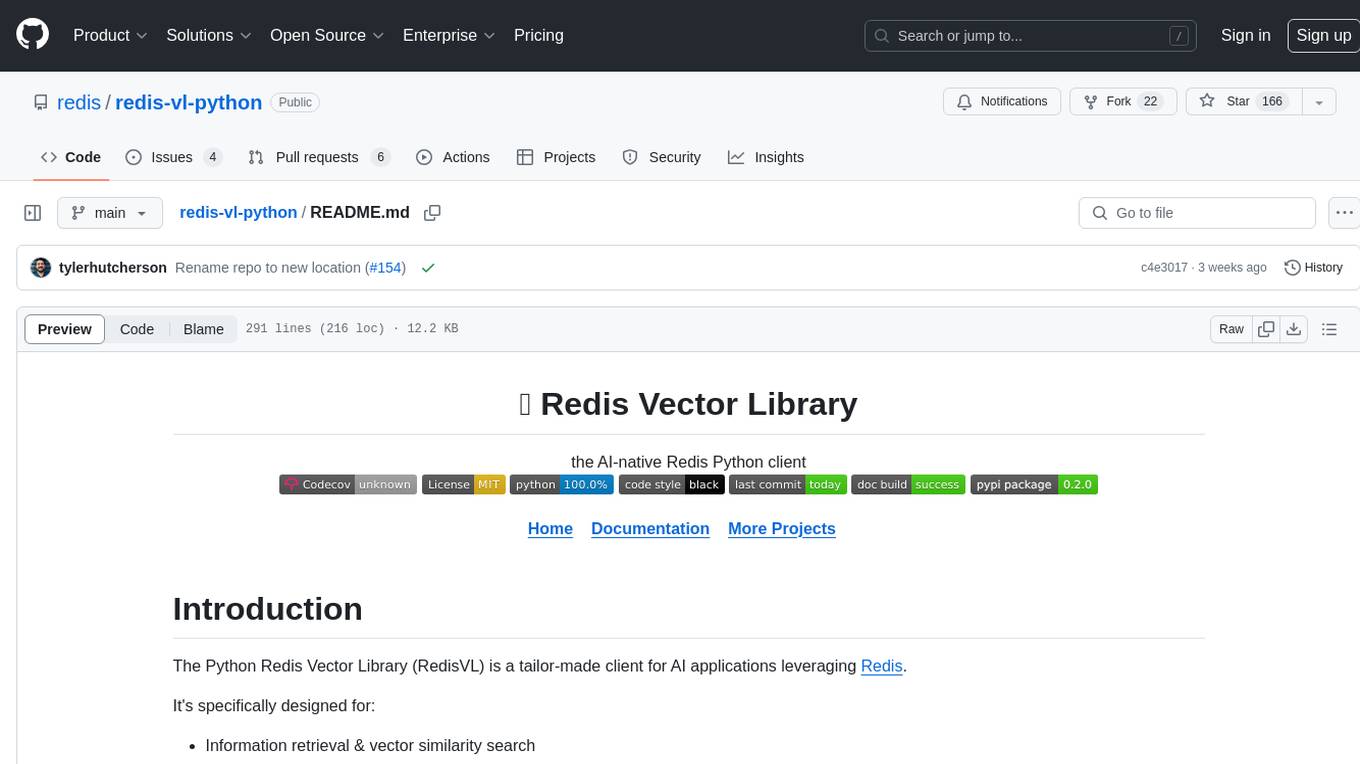This screenshot has height=764, width=1360.
Task: Switch to the Security tab
Action: pyautogui.click(x=662, y=157)
